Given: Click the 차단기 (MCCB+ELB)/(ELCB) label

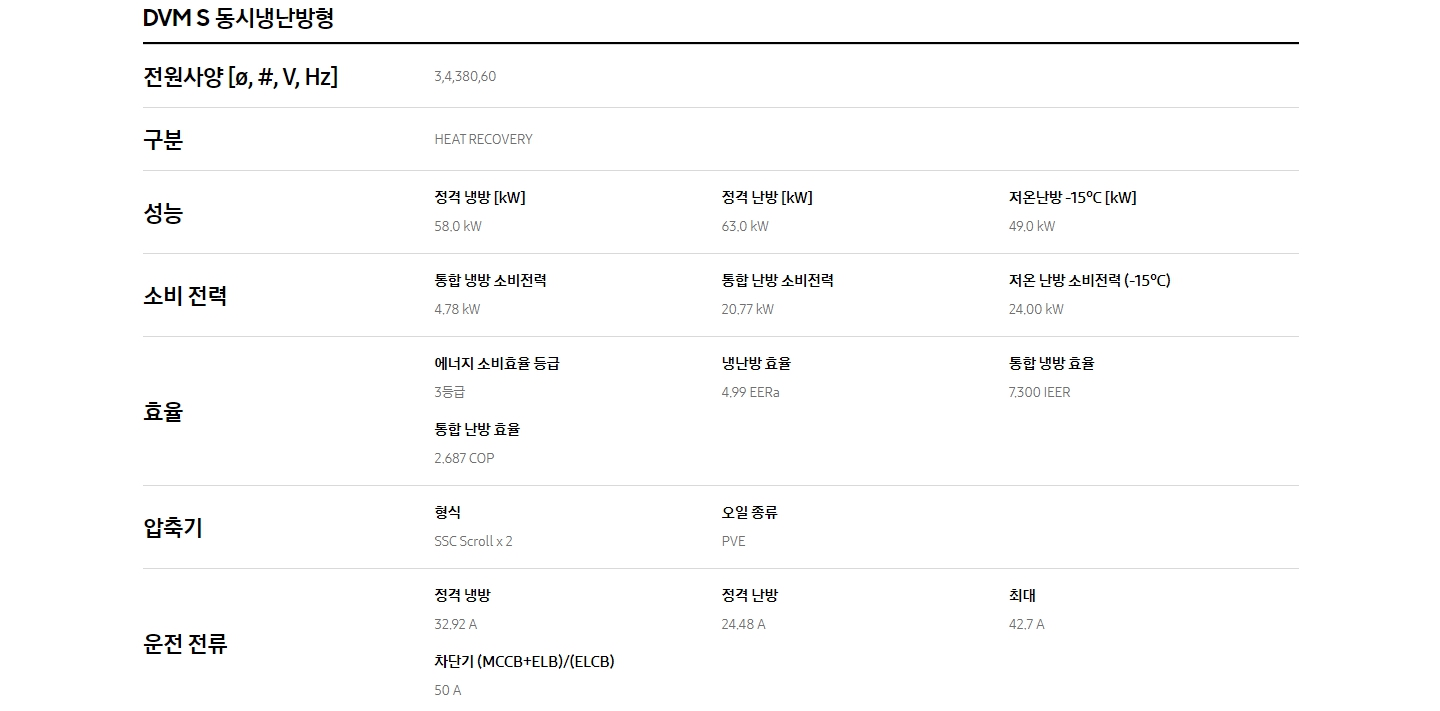Looking at the screenshot, I should (x=524, y=661).
